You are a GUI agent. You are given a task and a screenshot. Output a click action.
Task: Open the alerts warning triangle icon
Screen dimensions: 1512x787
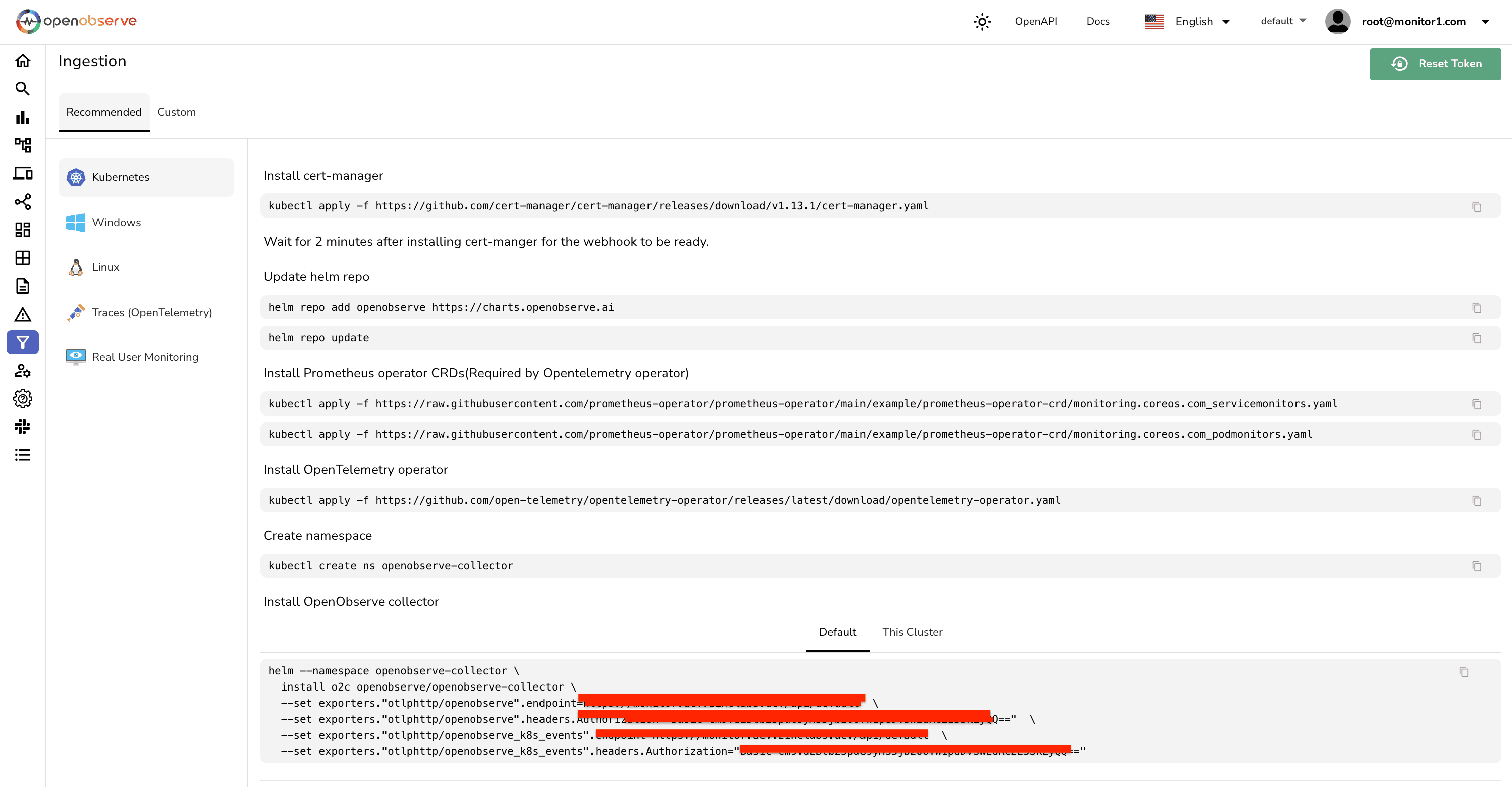[22, 314]
